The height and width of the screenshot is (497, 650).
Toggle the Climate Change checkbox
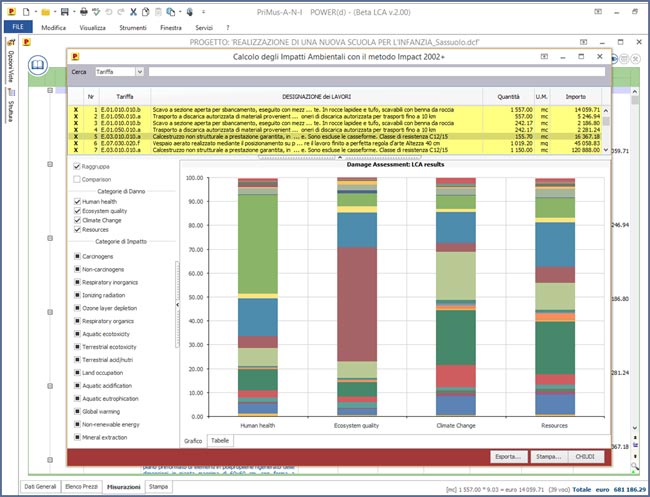pos(77,220)
